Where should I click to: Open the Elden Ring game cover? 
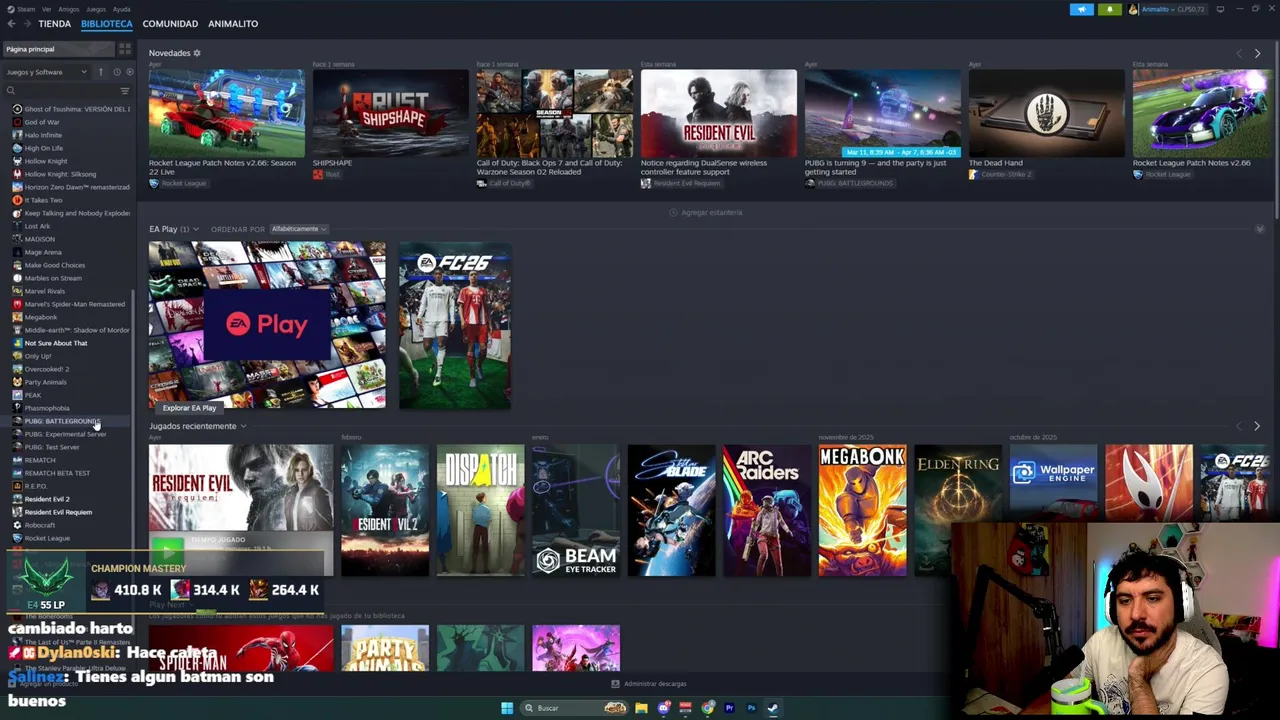pos(958,510)
